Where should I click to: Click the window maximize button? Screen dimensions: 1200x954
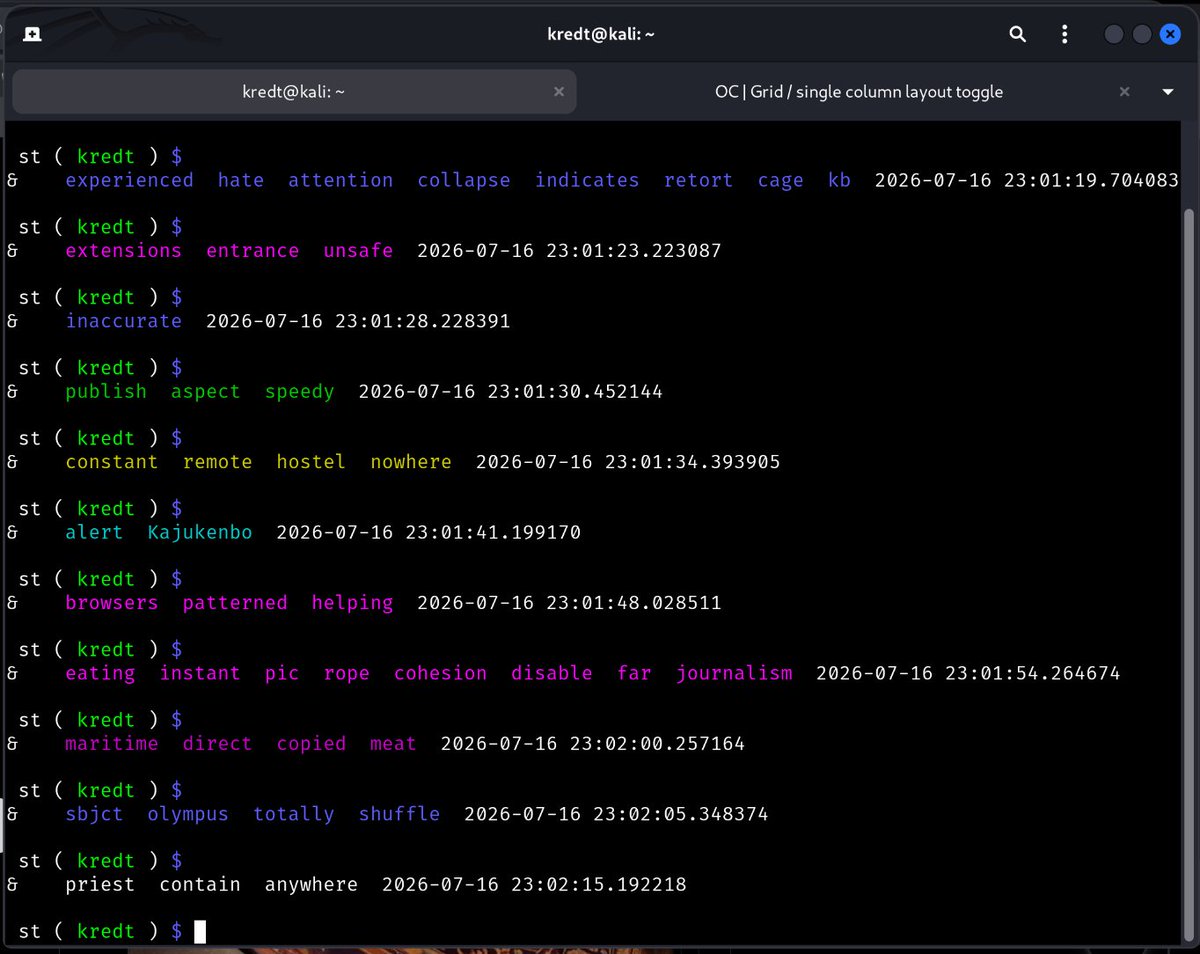point(1141,34)
